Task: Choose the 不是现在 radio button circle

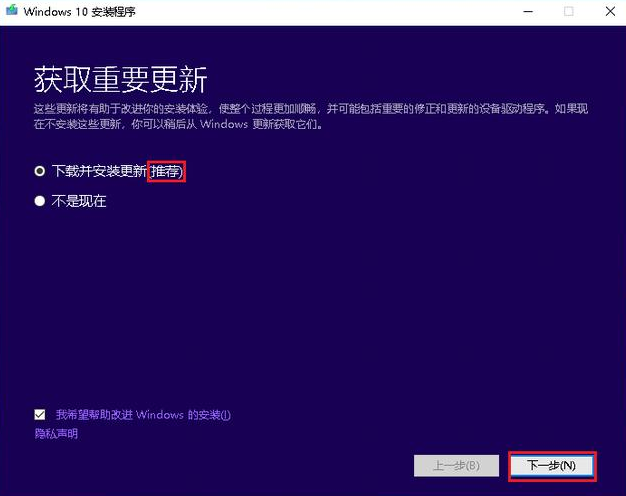Action: [x=40, y=201]
